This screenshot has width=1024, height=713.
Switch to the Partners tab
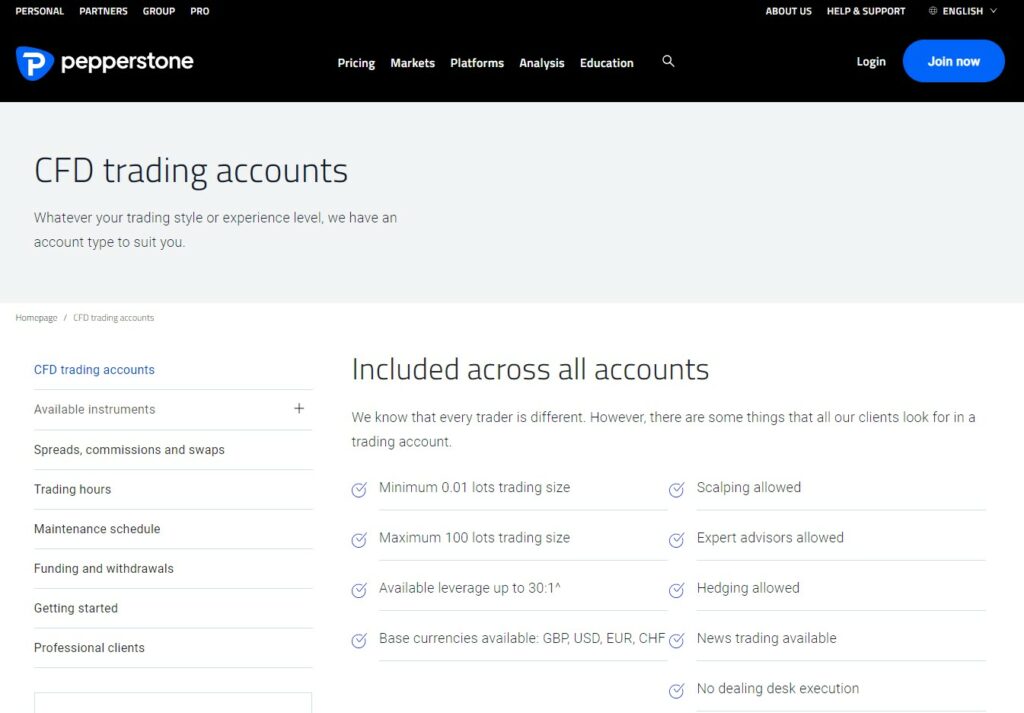point(104,11)
